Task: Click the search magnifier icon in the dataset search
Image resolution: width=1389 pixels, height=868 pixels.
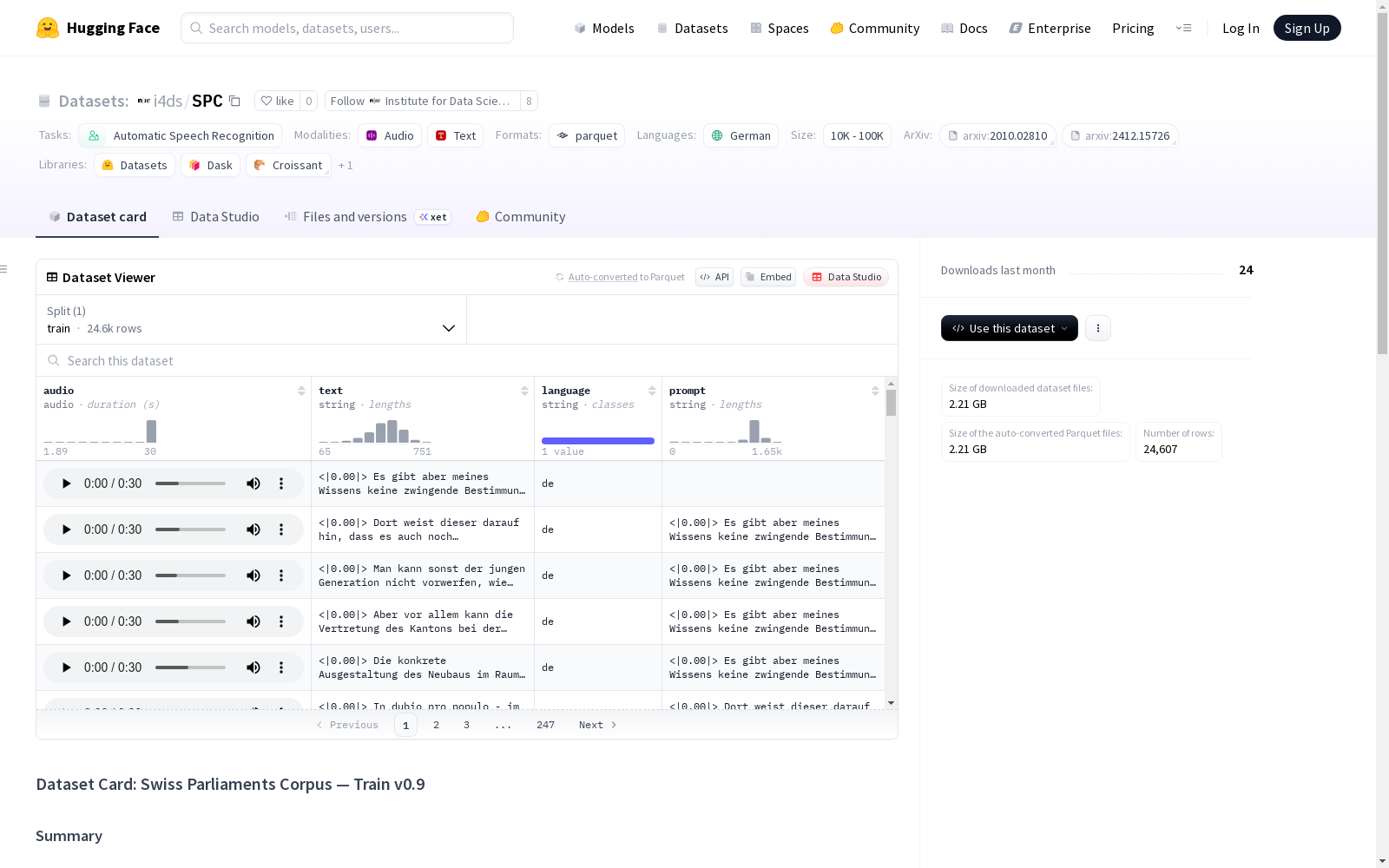Action: click(x=54, y=361)
